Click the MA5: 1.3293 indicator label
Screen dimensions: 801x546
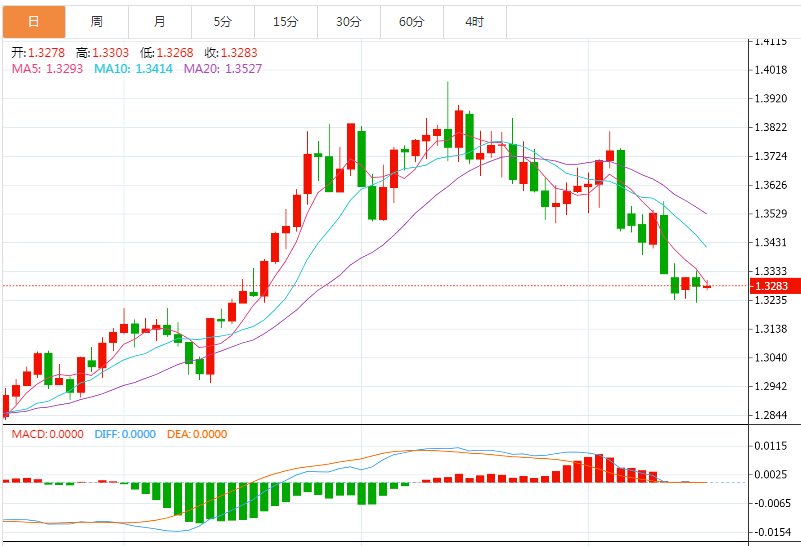coord(48,69)
